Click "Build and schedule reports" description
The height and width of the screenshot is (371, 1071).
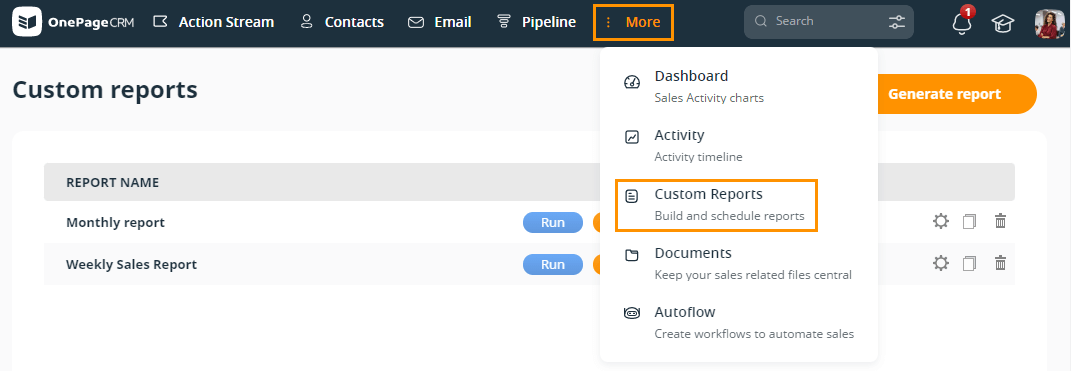pos(729,217)
